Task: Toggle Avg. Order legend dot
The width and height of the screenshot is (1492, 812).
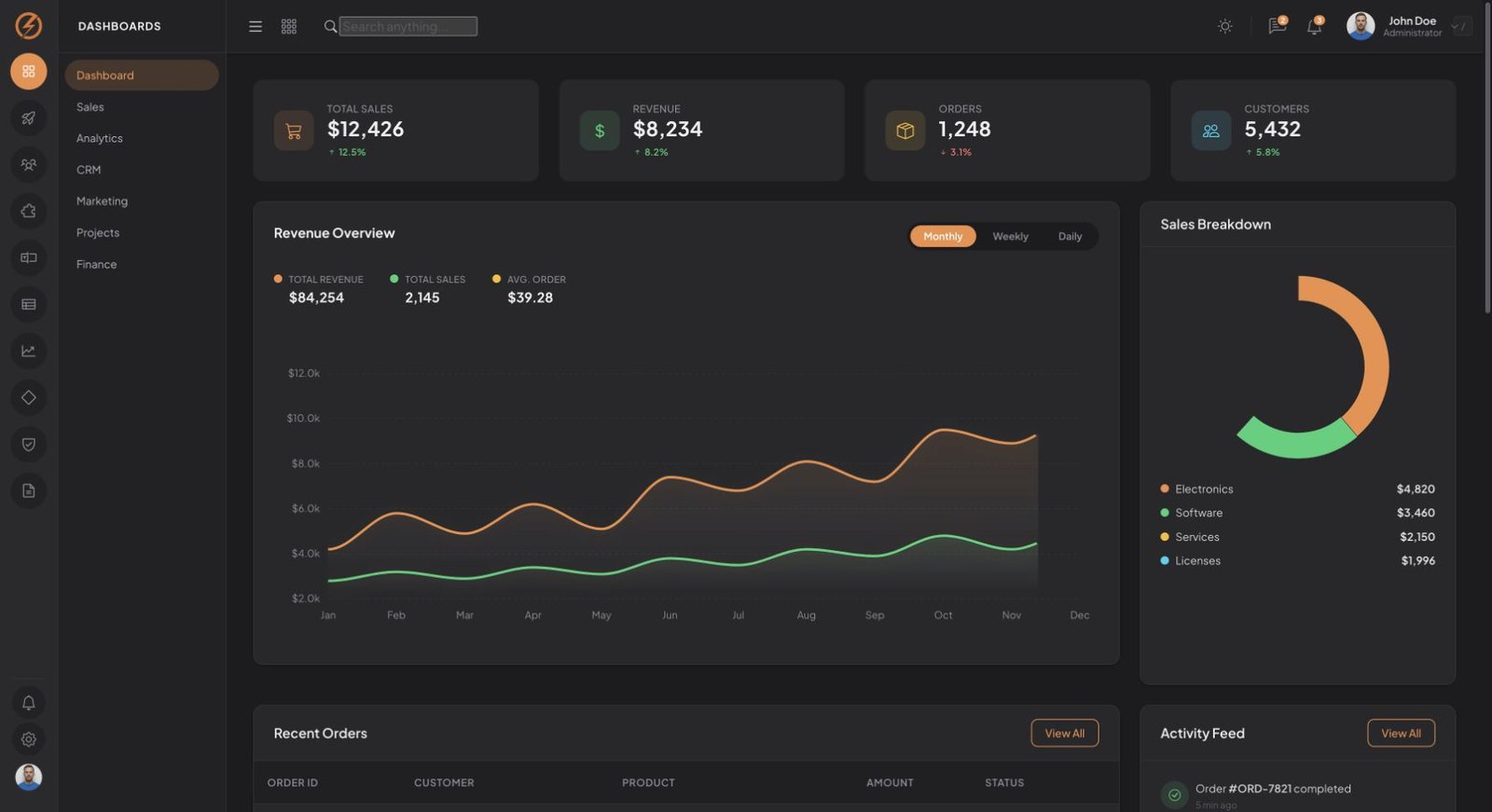Action: [x=496, y=279]
